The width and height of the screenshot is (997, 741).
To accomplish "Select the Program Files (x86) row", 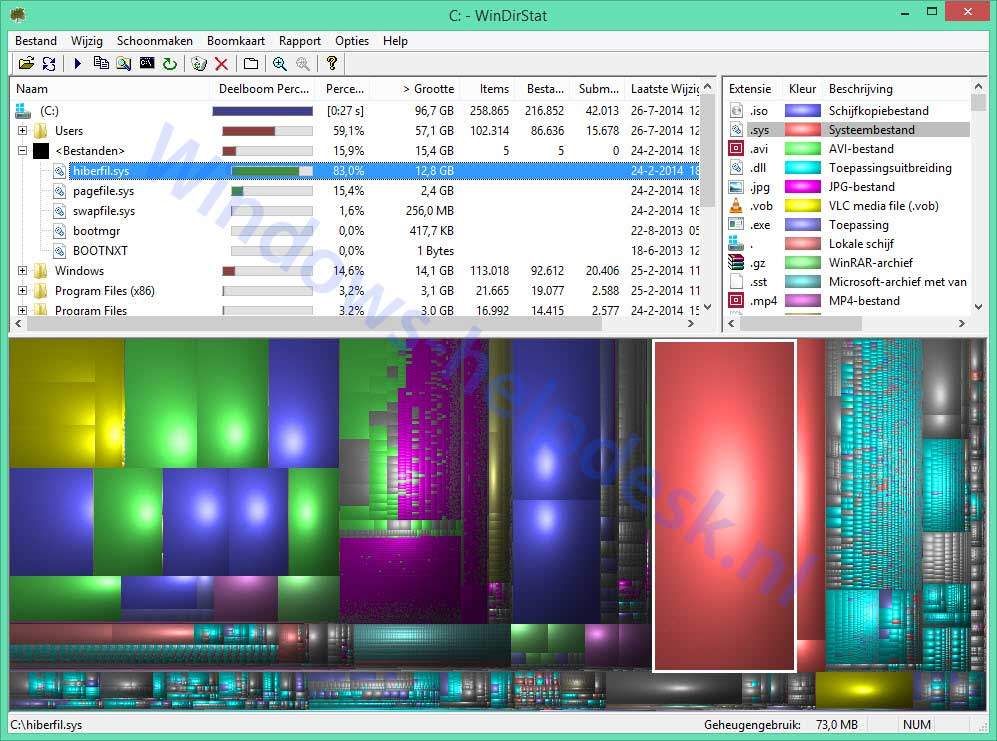I will pyautogui.click(x=355, y=291).
